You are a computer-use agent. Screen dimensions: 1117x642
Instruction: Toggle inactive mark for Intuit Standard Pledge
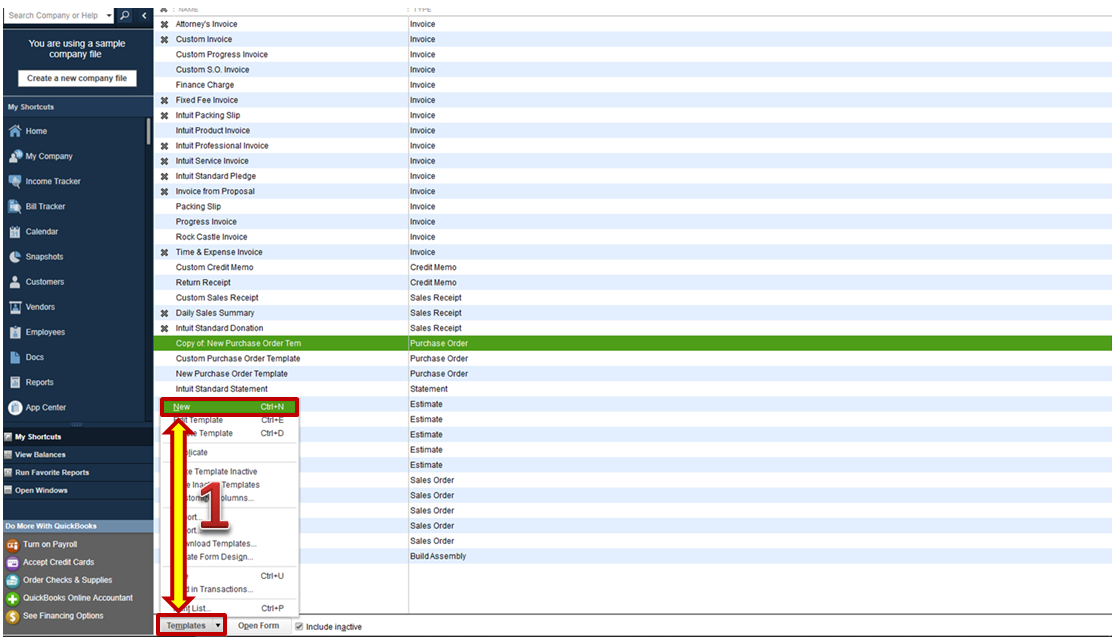click(165, 177)
